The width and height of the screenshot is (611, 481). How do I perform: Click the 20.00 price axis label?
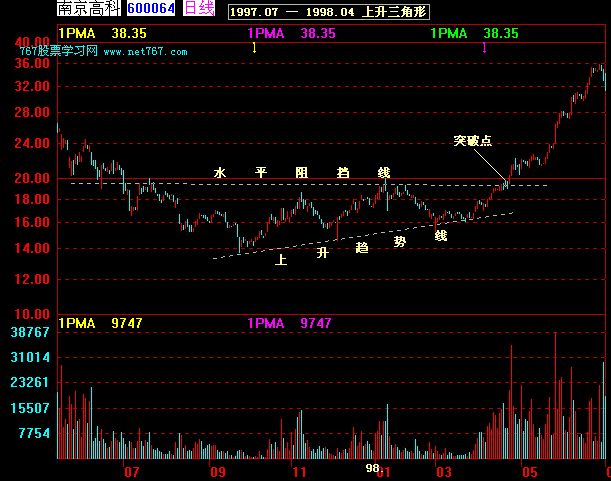(x=32, y=179)
